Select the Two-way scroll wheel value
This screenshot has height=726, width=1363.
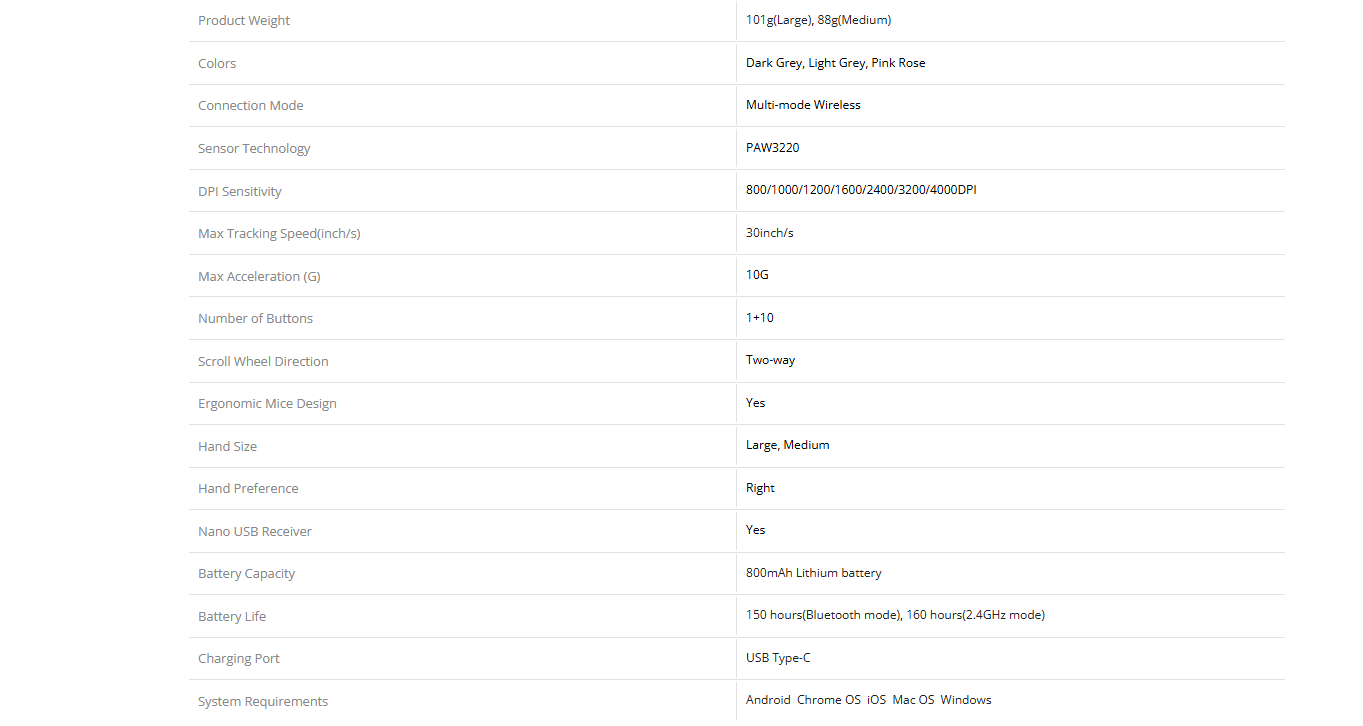click(770, 360)
